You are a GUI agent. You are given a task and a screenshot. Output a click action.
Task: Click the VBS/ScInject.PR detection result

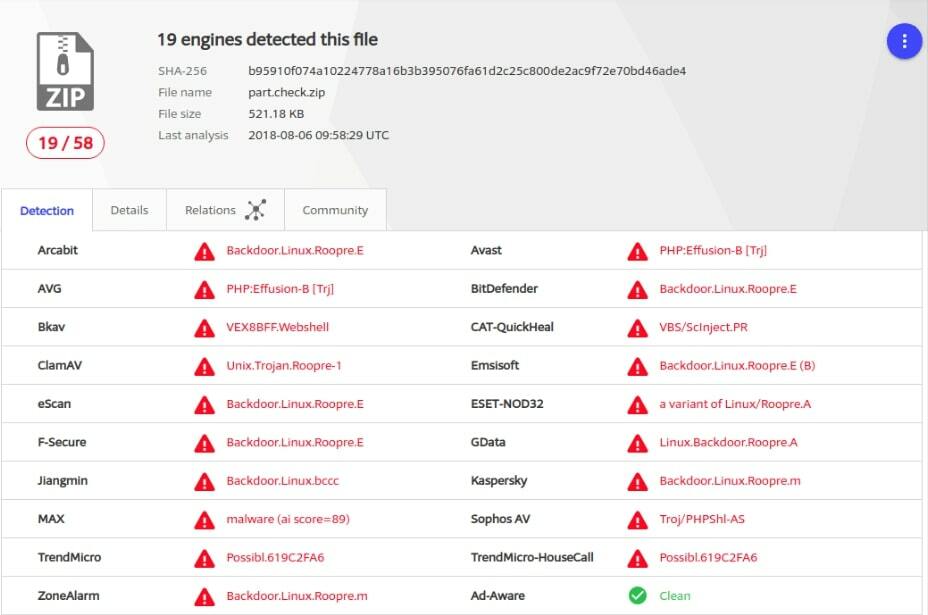coord(704,327)
